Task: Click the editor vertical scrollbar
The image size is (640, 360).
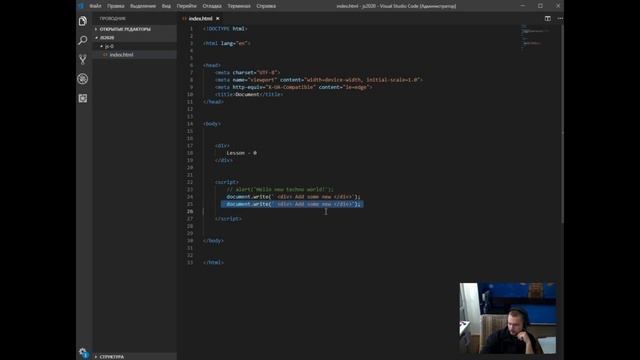Action: [x=562, y=124]
